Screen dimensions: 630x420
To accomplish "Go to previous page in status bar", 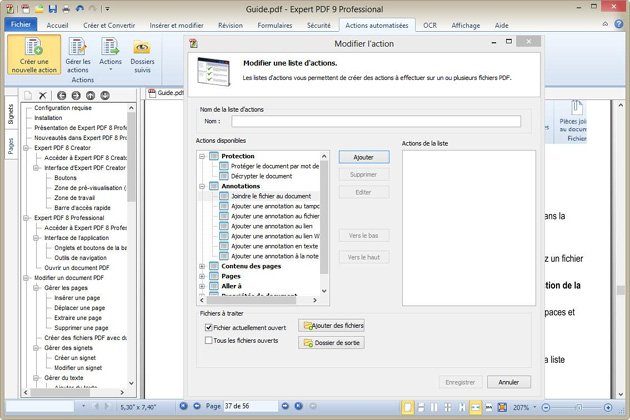I will 197,406.
